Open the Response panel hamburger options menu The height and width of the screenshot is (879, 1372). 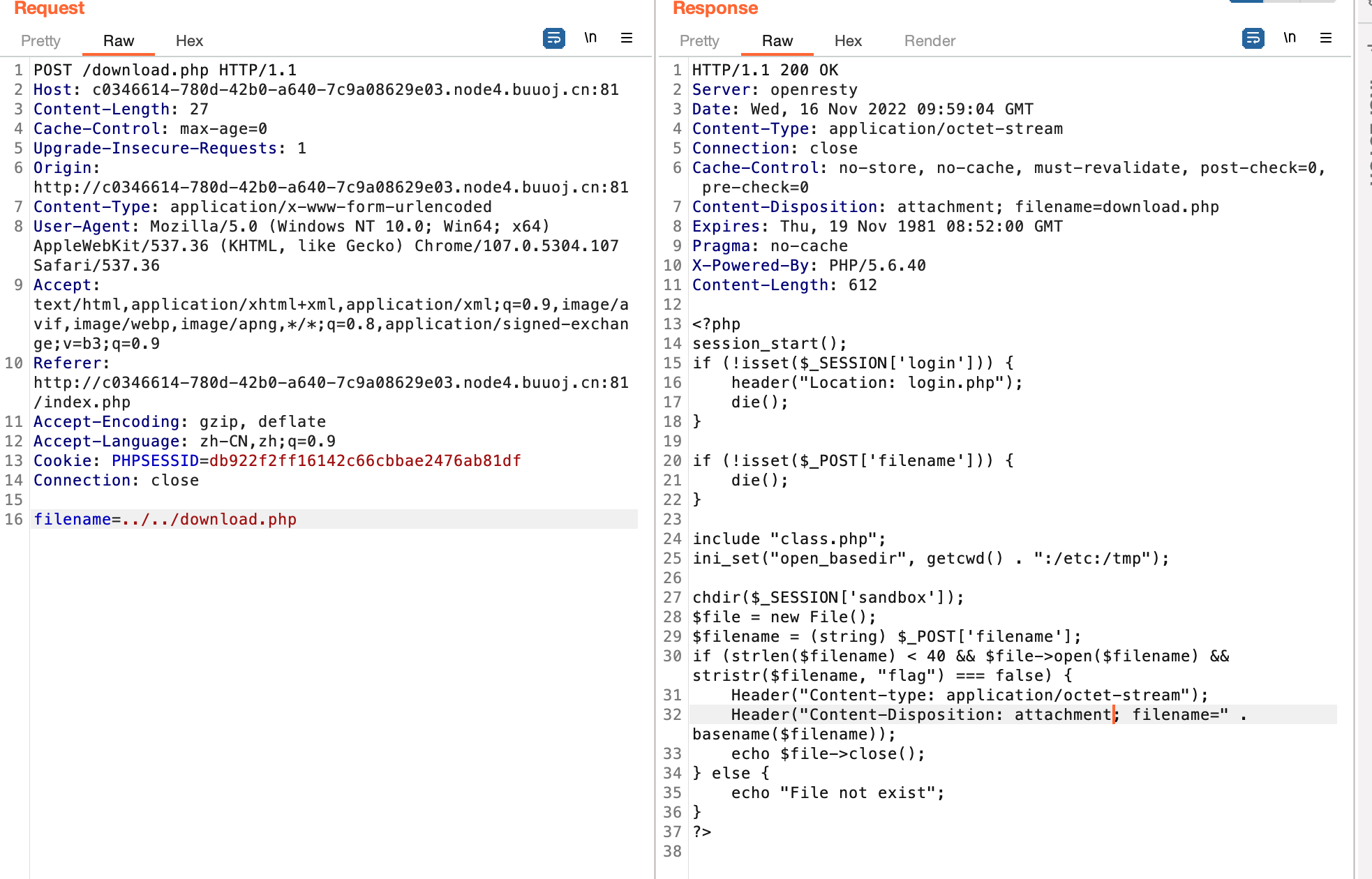1326,38
